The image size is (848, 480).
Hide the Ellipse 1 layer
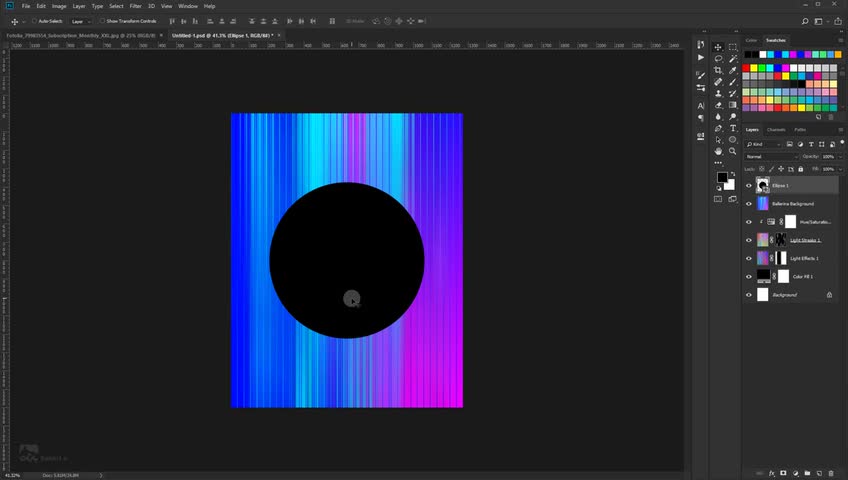click(x=749, y=185)
